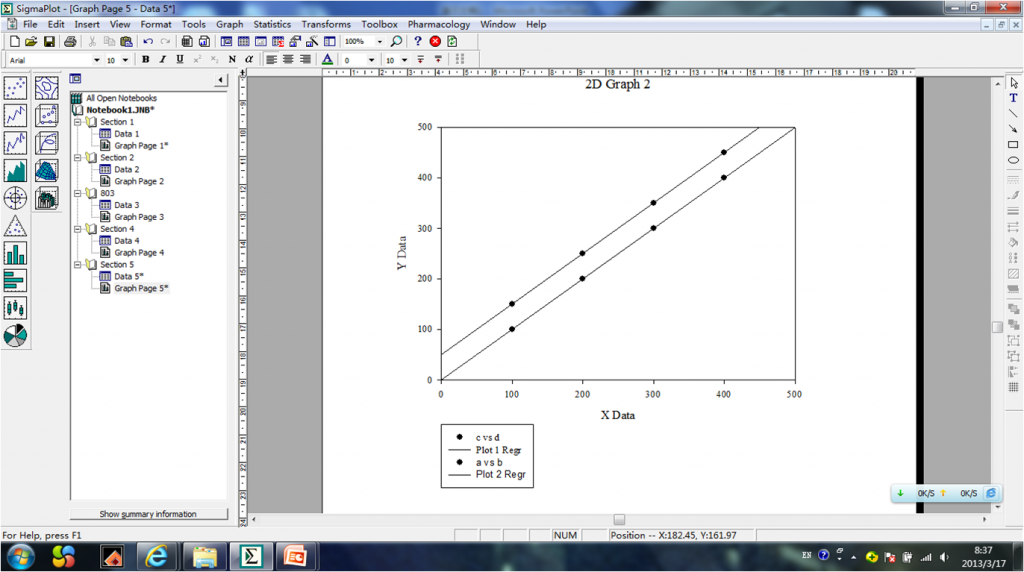The width and height of the screenshot is (1024, 572).
Task: Open the Transforms menu
Action: [x=326, y=24]
